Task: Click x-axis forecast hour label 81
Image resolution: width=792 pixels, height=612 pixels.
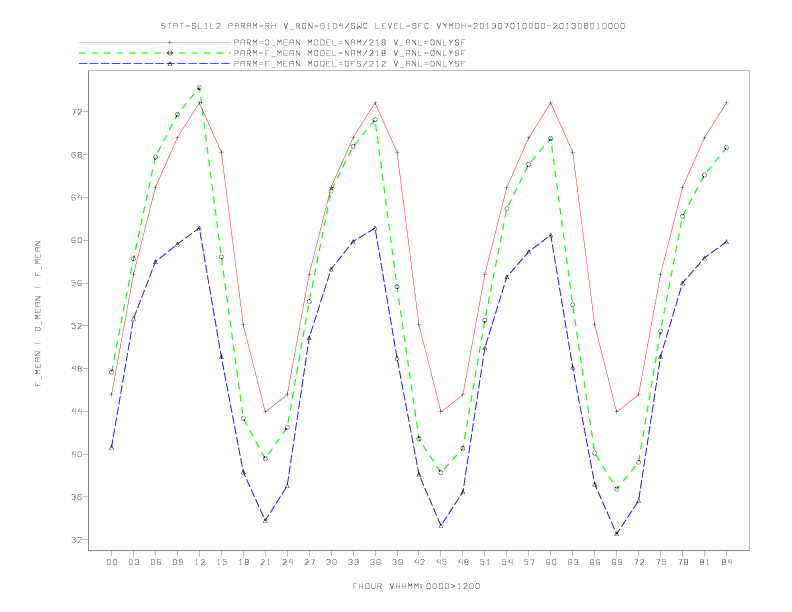Action: coord(705,562)
